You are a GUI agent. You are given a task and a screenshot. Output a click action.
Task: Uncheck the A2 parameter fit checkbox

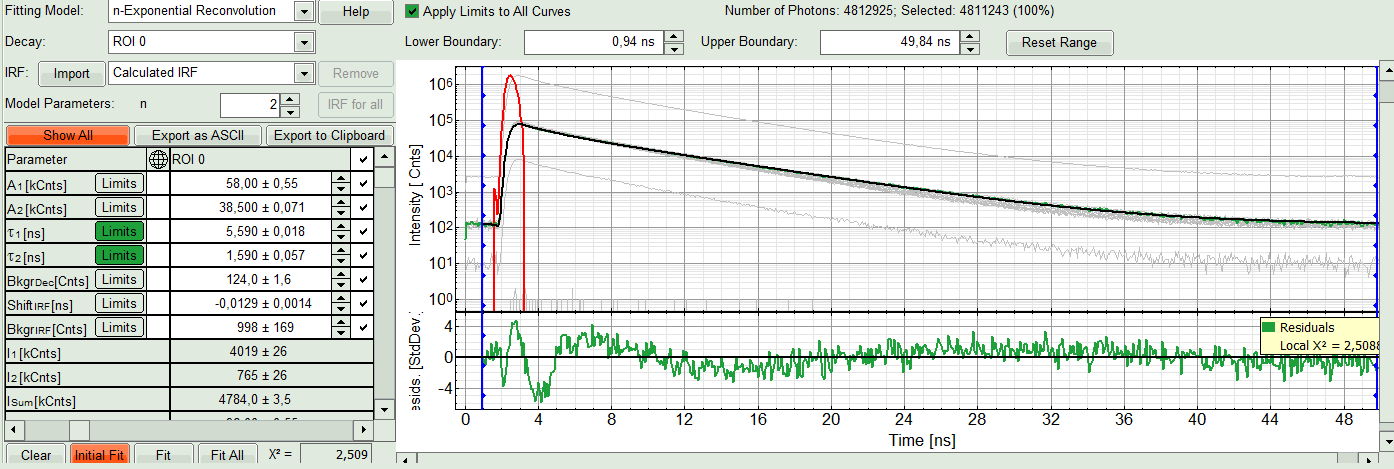coord(363,207)
